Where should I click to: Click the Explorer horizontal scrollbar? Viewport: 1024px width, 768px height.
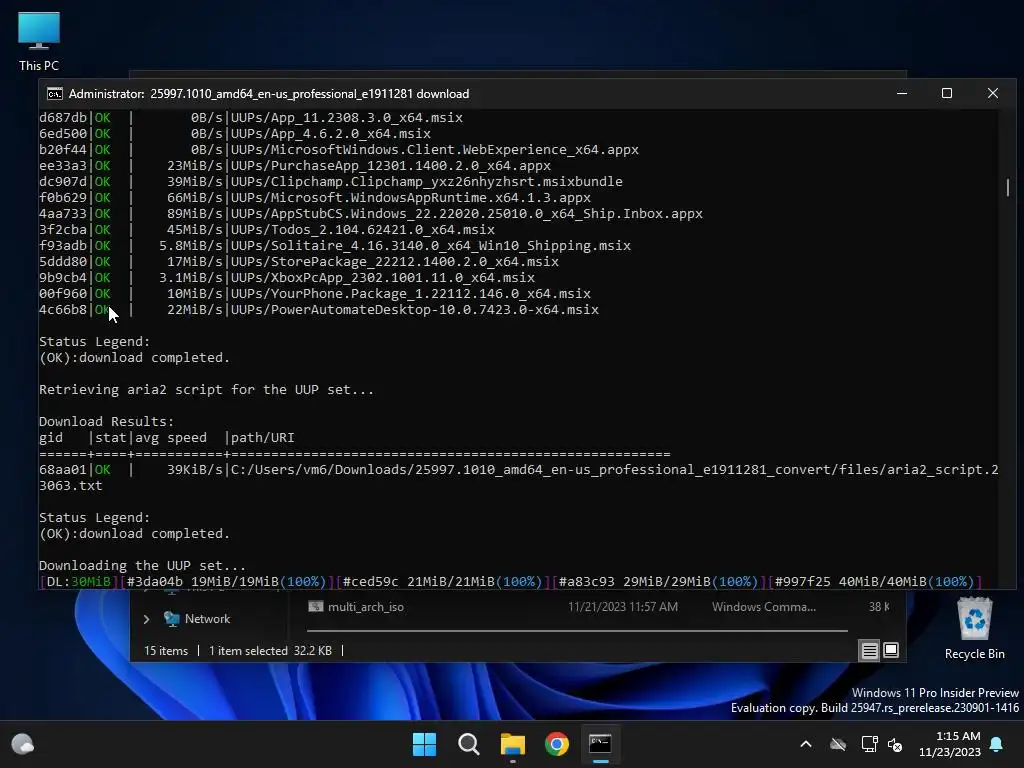577,631
